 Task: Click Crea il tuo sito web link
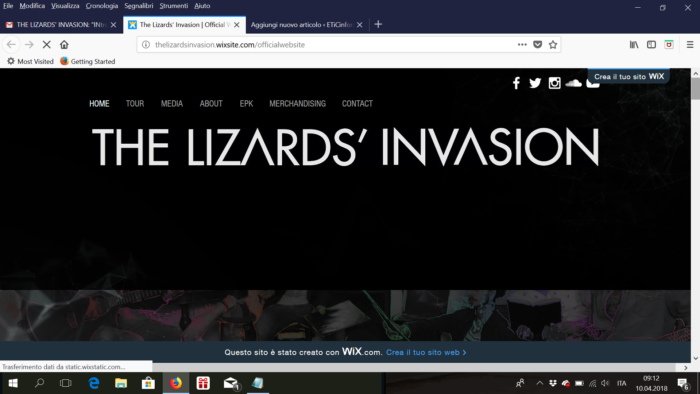point(426,353)
